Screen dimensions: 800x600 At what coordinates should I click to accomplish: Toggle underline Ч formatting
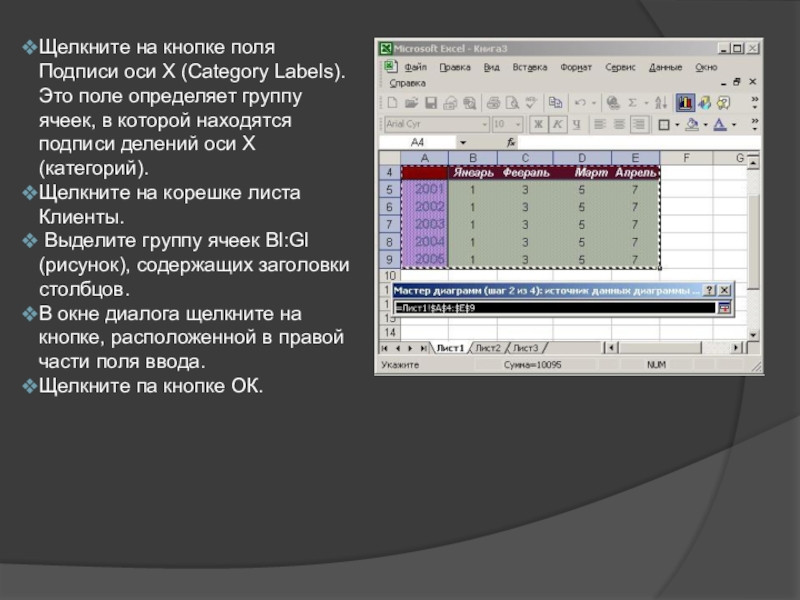pos(577,124)
